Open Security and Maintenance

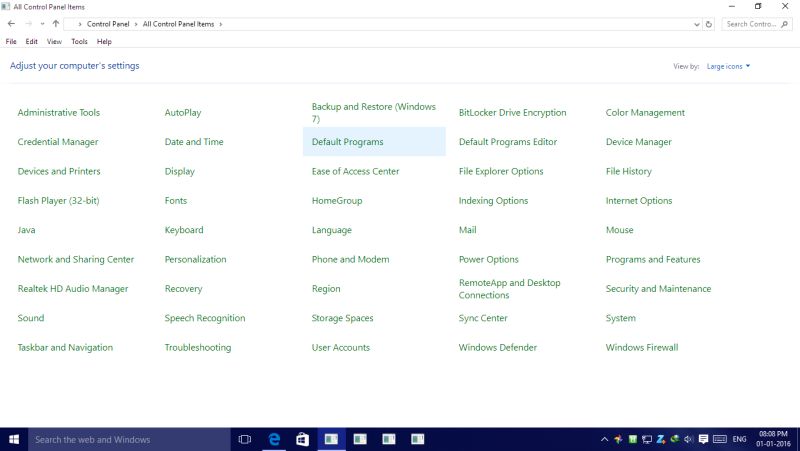click(658, 289)
